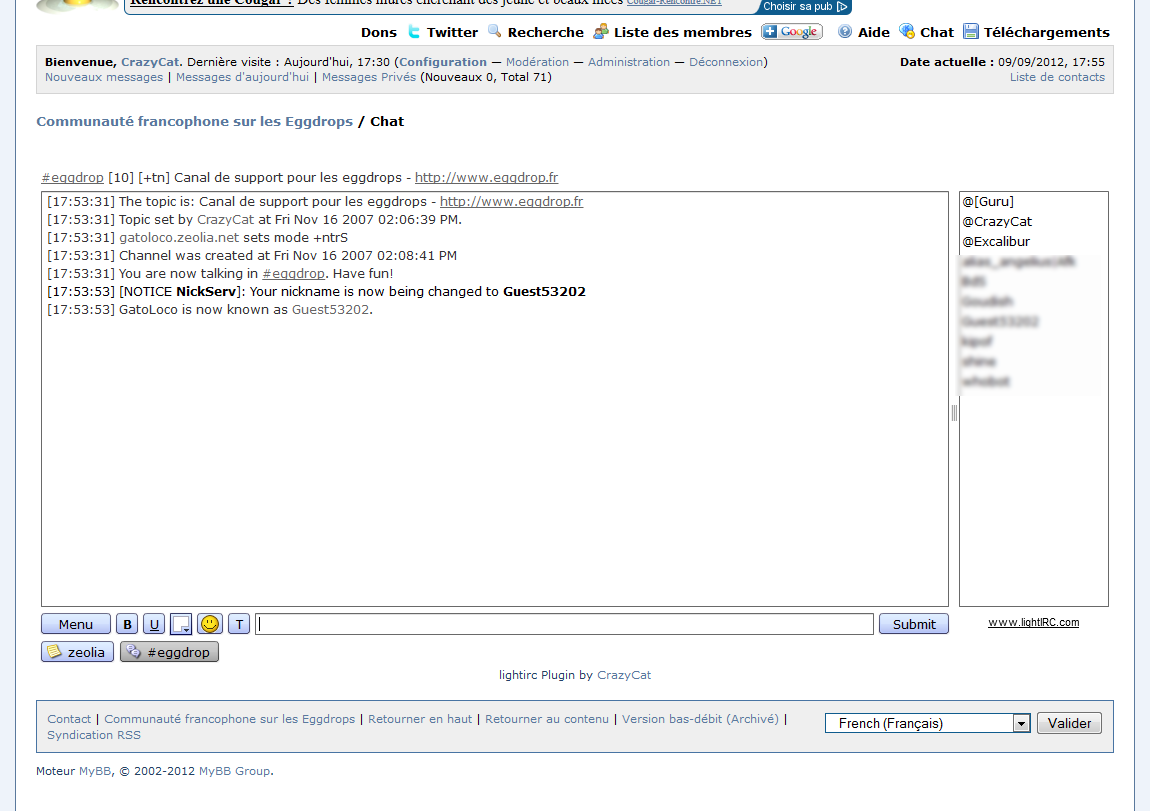Click the MyBB engine link
Image resolution: width=1150 pixels, height=811 pixels.
tap(95, 771)
